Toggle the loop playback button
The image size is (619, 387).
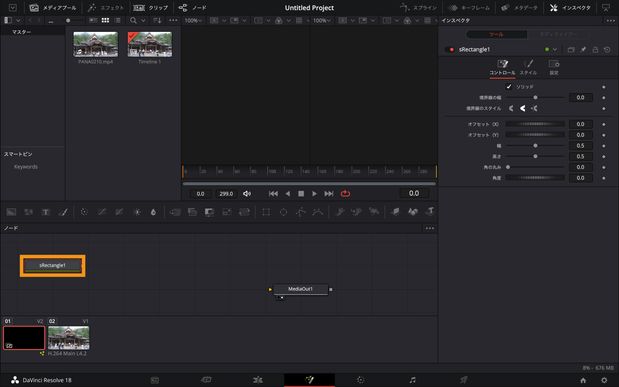[345, 194]
